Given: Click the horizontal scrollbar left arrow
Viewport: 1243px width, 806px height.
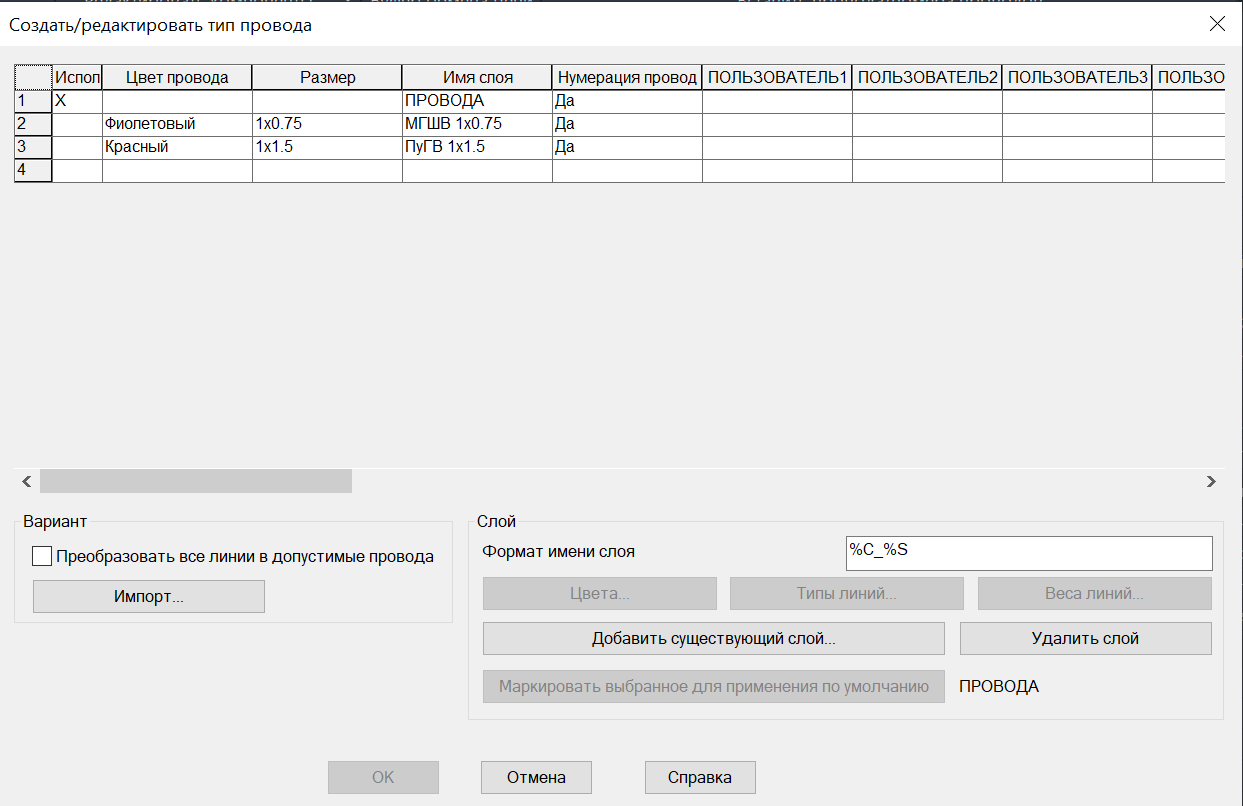Looking at the screenshot, I should click(x=26, y=481).
